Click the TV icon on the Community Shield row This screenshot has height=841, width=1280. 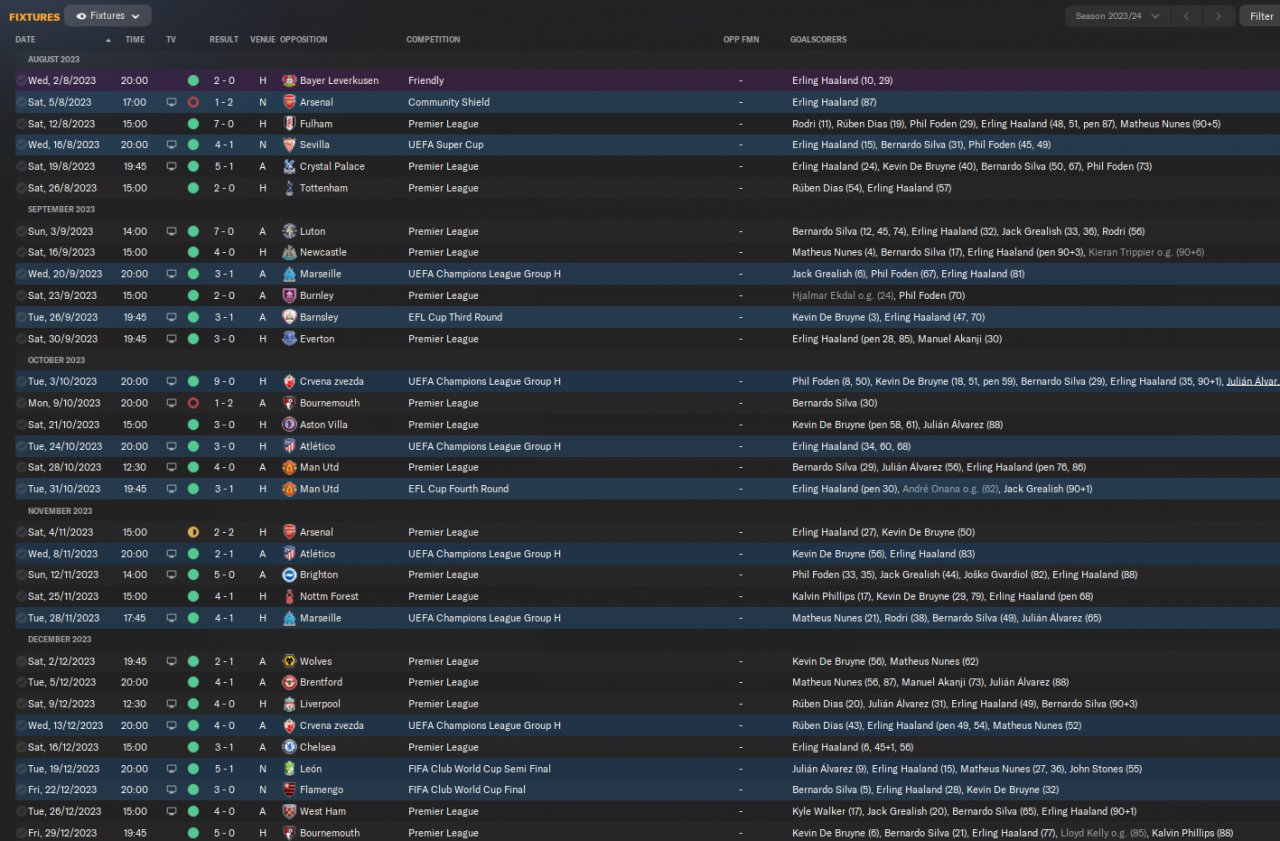pos(171,102)
